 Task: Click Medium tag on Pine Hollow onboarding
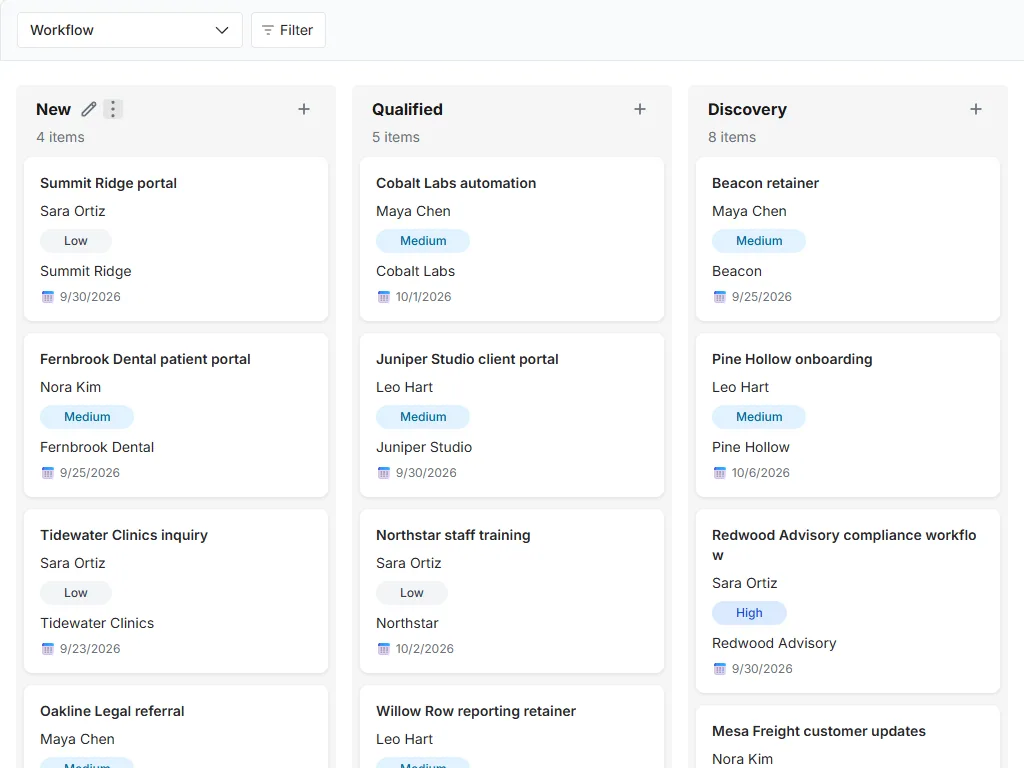[x=759, y=417]
